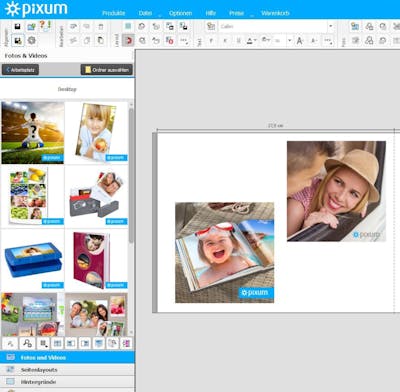
Task: Open the settings gear in toolbar
Action: pos(32,41)
